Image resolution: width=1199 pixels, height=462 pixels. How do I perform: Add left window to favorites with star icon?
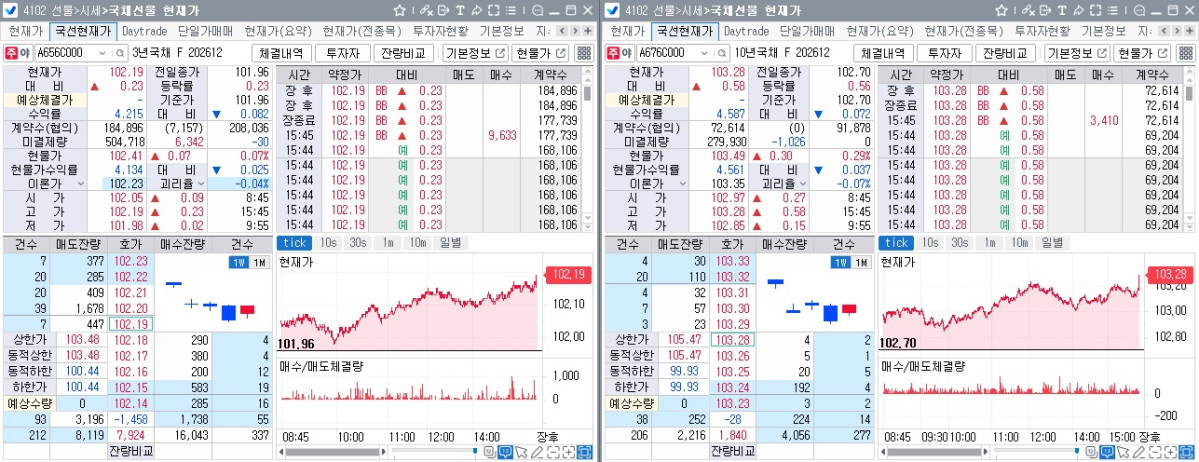tap(399, 11)
